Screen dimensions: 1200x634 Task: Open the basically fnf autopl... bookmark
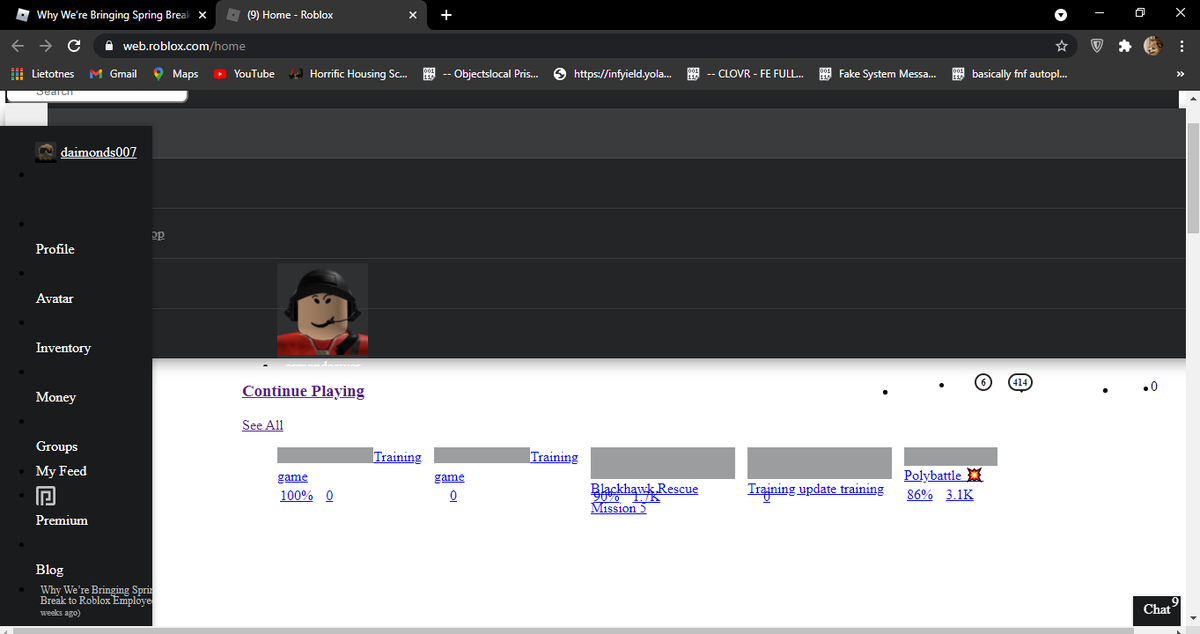[1010, 74]
